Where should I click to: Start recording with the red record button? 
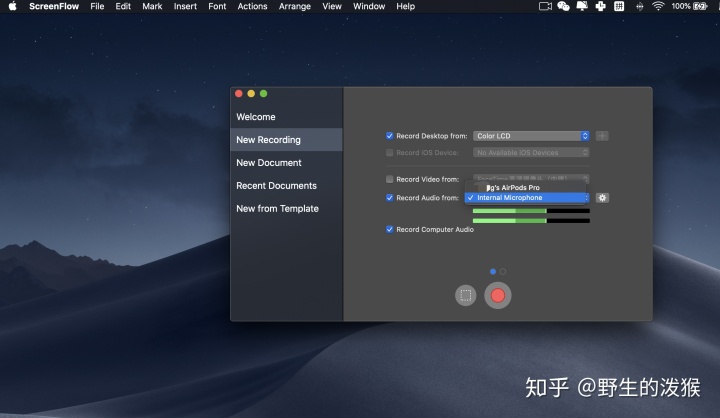click(498, 295)
